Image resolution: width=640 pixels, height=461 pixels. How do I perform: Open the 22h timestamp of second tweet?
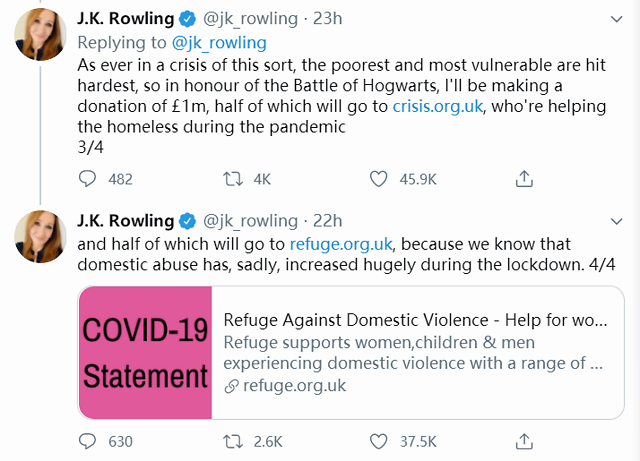click(327, 220)
